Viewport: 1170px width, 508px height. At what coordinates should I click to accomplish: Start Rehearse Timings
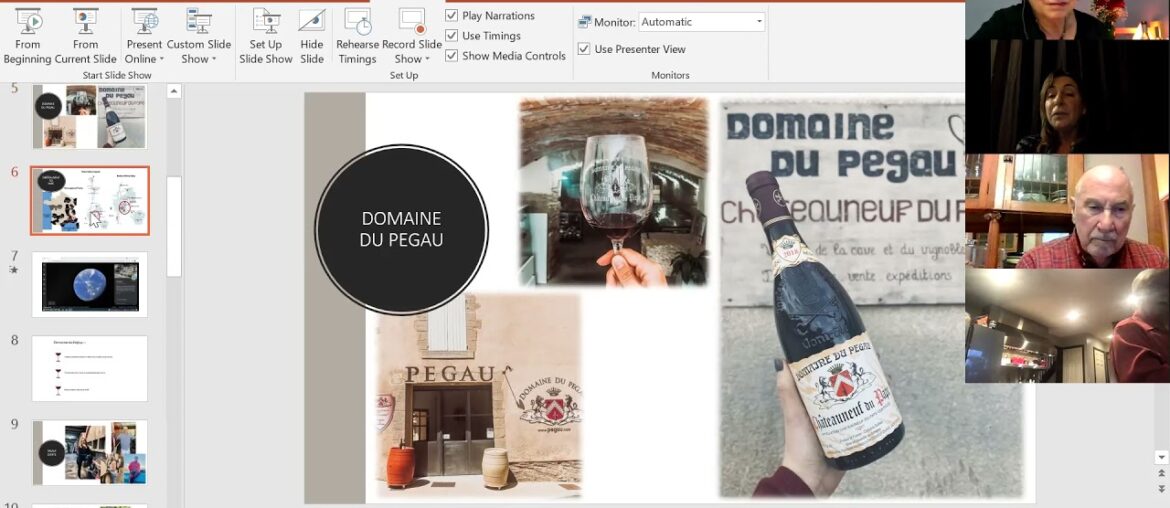[357, 36]
